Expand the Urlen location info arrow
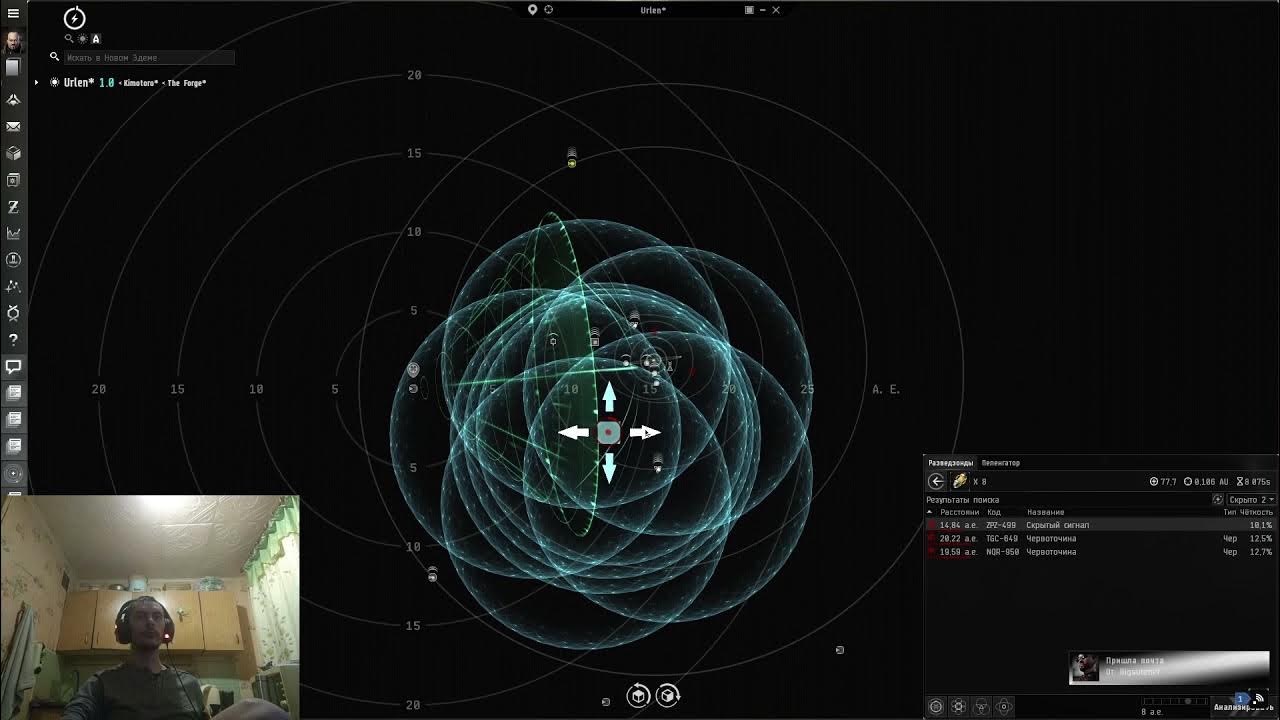The height and width of the screenshot is (720, 1280). (x=37, y=82)
